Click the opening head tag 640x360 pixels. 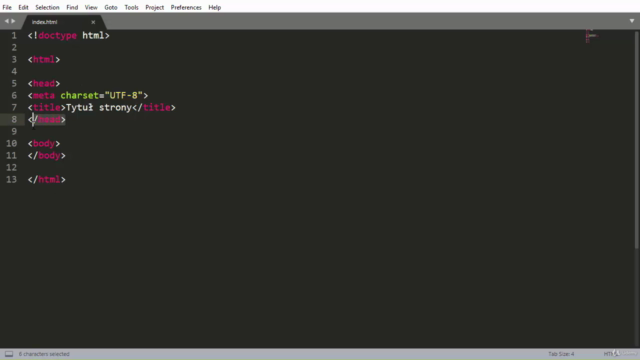[x=44, y=84]
